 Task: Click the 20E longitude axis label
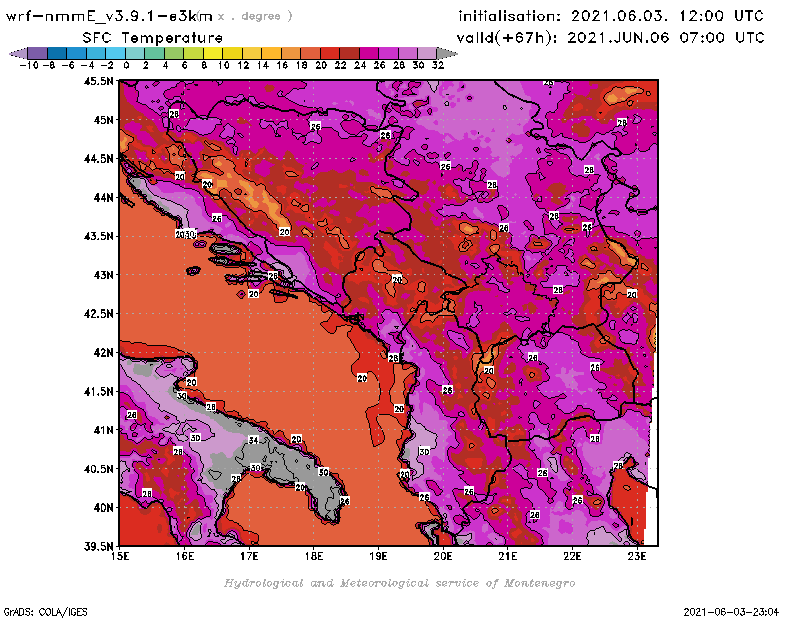[443, 556]
